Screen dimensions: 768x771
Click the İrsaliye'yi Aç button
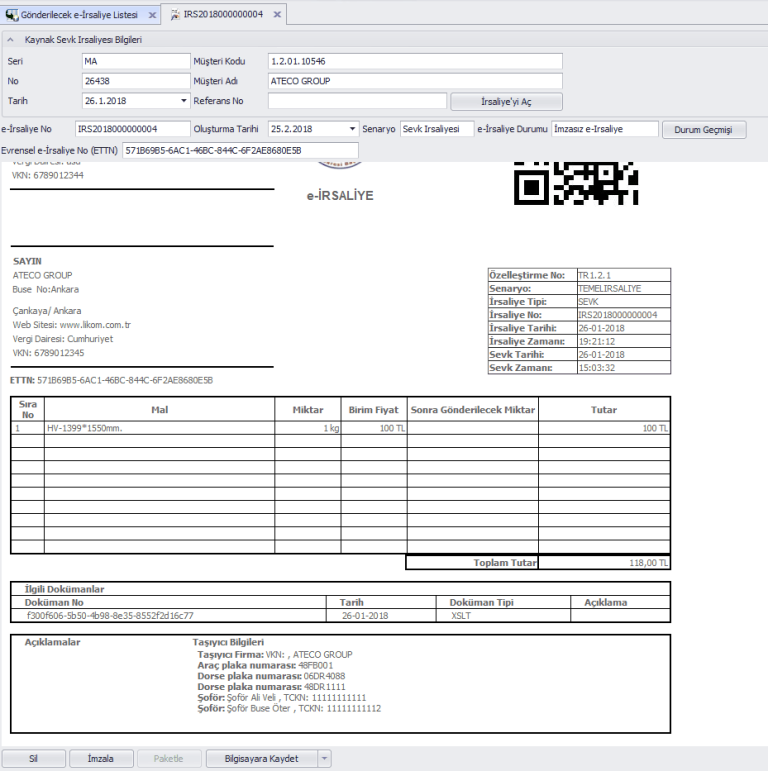(507, 101)
